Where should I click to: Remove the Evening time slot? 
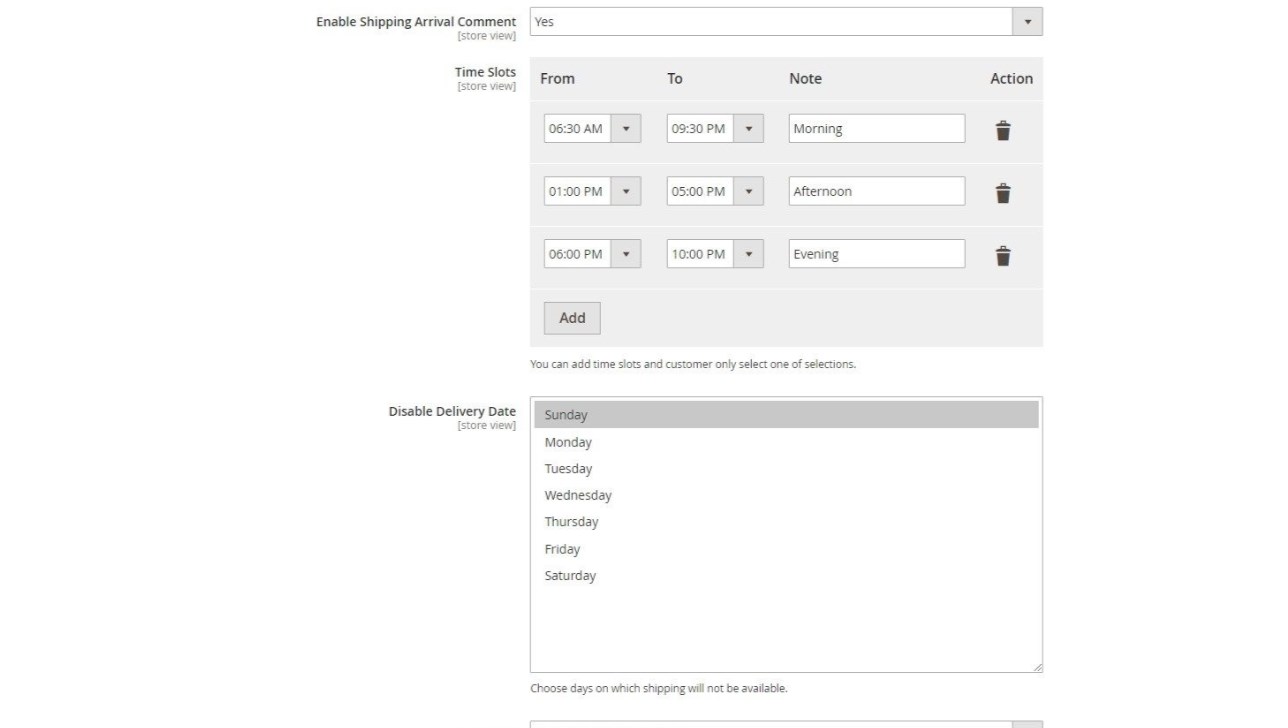coord(1003,256)
